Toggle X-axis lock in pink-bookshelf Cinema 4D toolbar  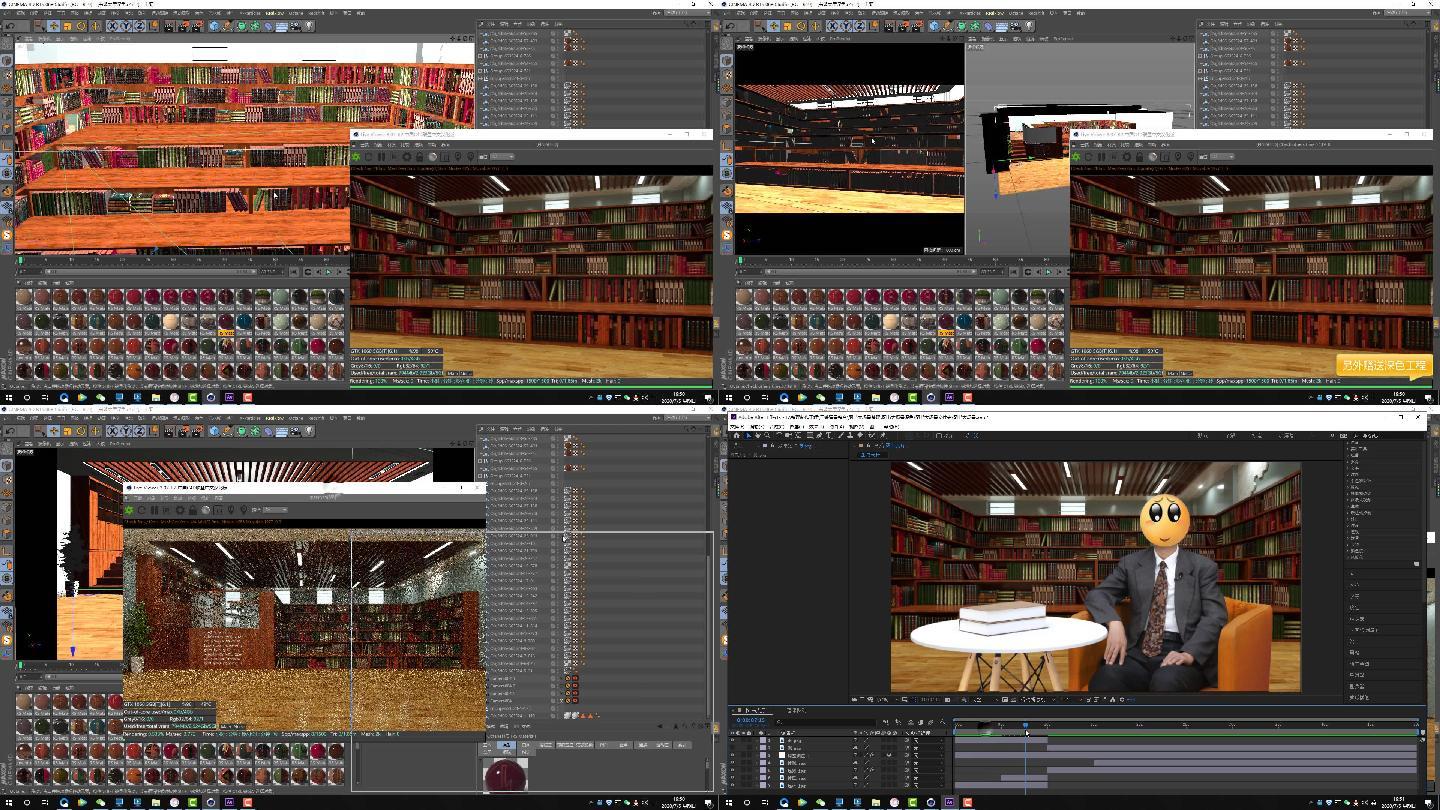(x=112, y=26)
